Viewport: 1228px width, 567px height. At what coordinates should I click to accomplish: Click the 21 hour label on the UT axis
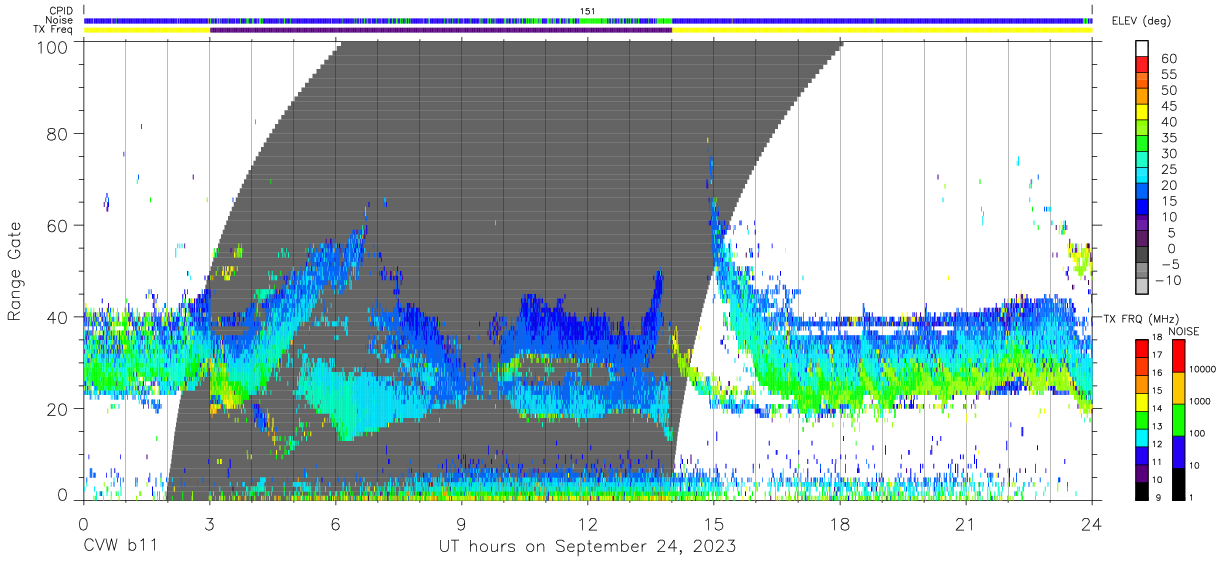[965, 525]
